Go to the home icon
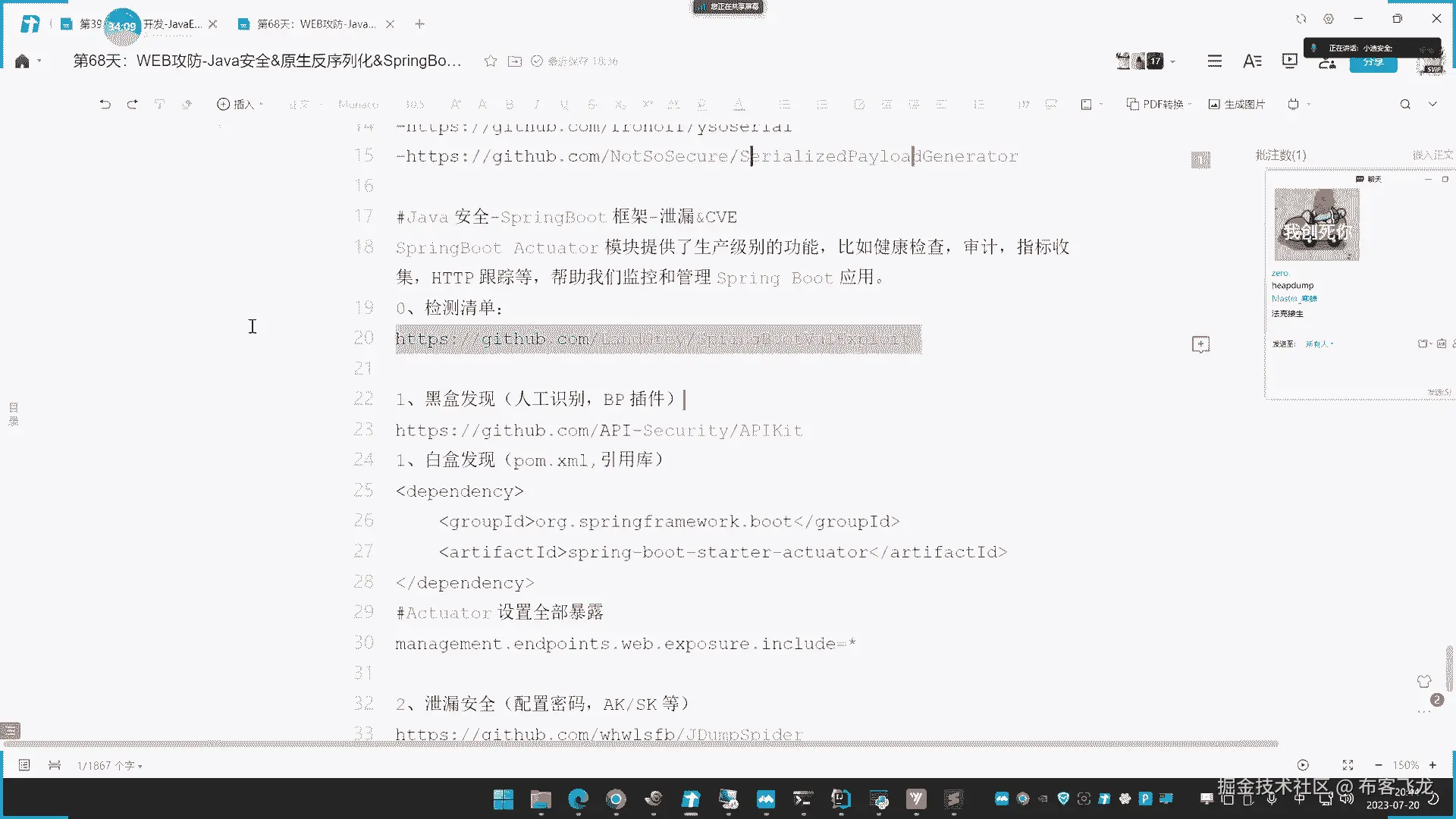The image size is (1456, 819). tap(22, 61)
